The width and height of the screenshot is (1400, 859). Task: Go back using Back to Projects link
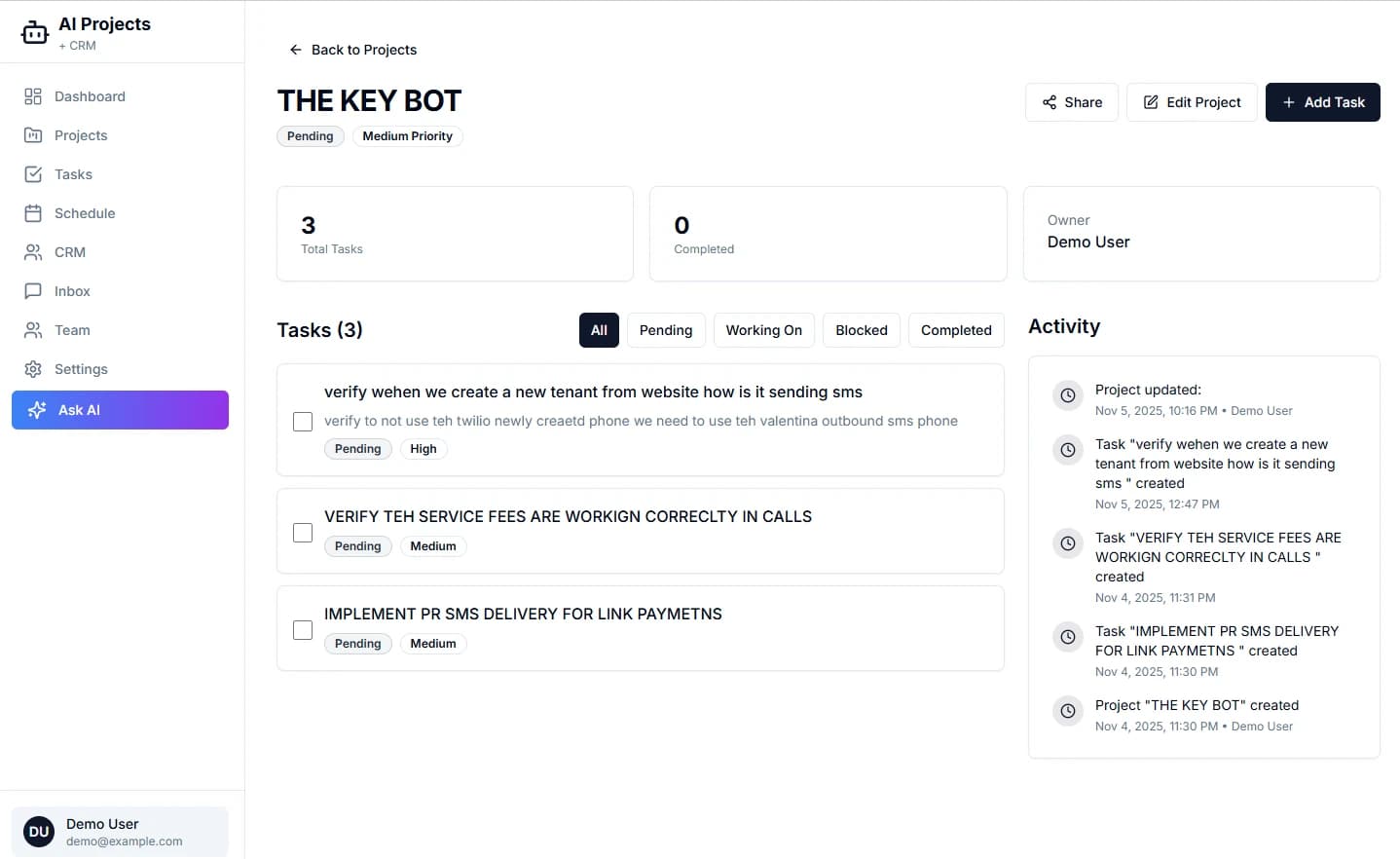coord(352,49)
